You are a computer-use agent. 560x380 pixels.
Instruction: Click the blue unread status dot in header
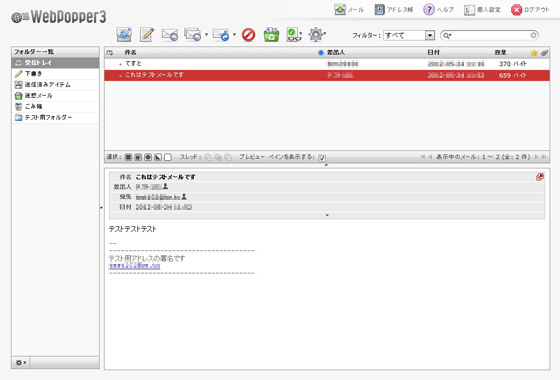[x=321, y=53]
